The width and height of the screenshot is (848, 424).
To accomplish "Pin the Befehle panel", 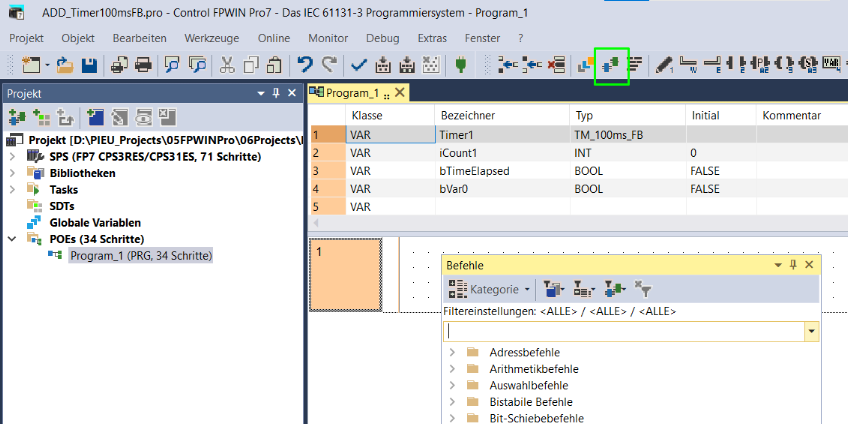I will (x=793, y=264).
